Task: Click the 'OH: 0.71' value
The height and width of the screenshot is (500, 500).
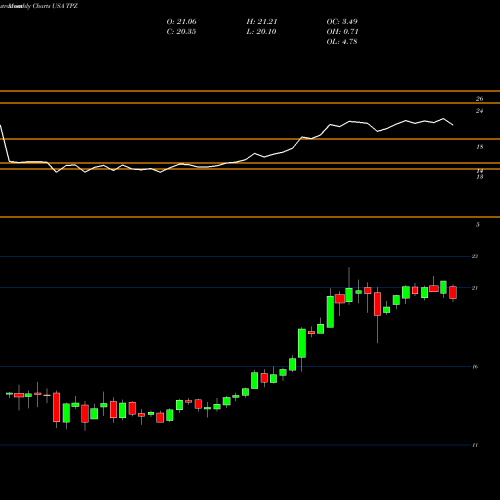Action: (342, 32)
